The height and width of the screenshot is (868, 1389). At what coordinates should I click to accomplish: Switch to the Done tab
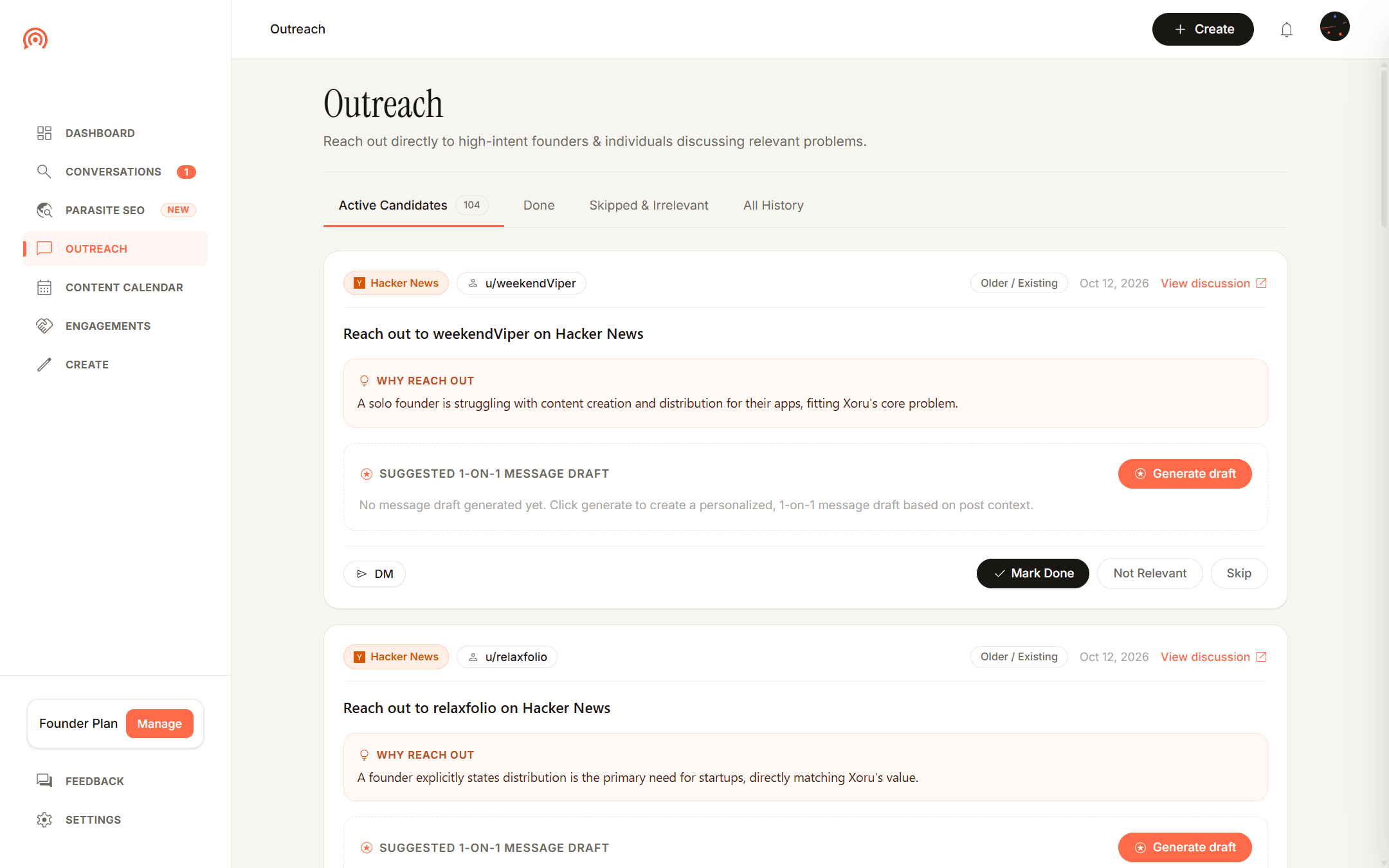[x=539, y=205]
